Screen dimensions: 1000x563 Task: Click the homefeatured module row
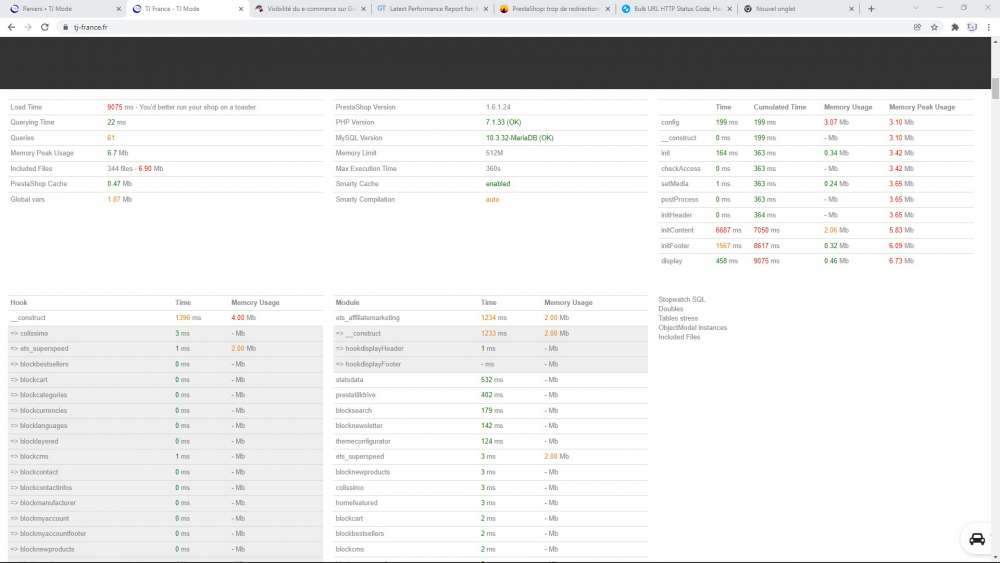pyautogui.click(x=490, y=503)
